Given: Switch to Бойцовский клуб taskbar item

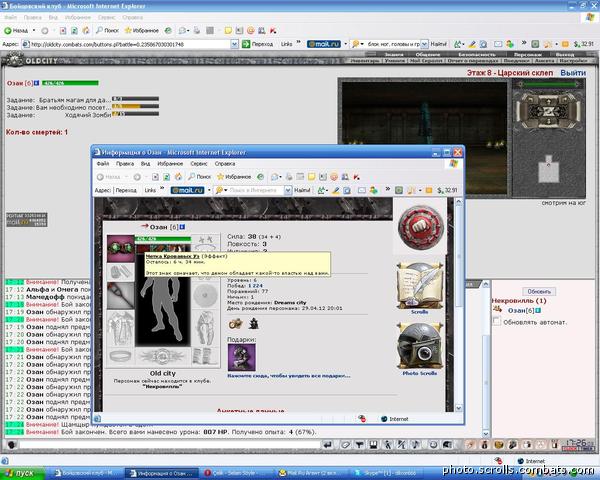Looking at the screenshot, I should [x=86, y=473].
